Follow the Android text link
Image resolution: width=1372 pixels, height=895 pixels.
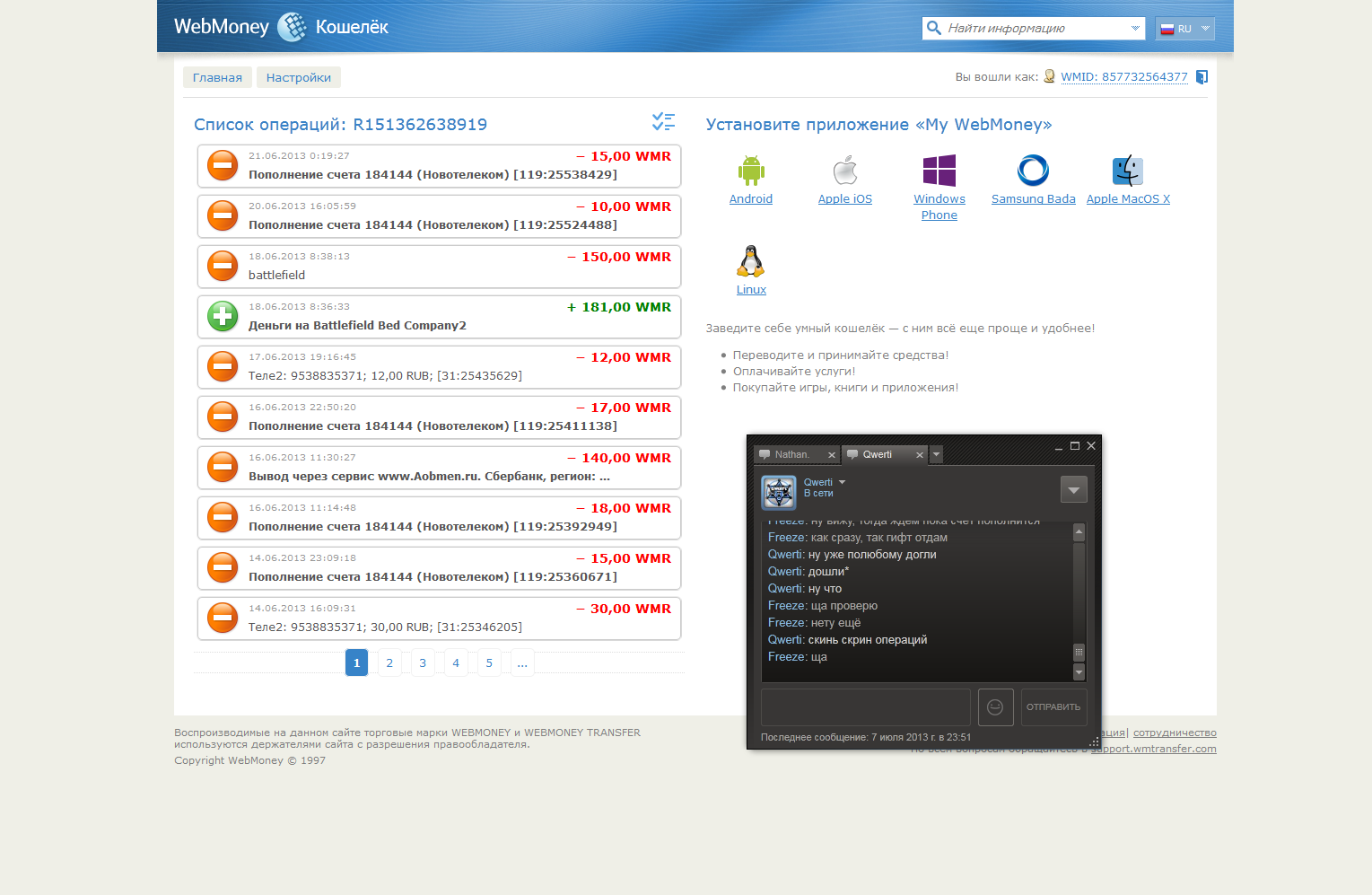pos(751,199)
